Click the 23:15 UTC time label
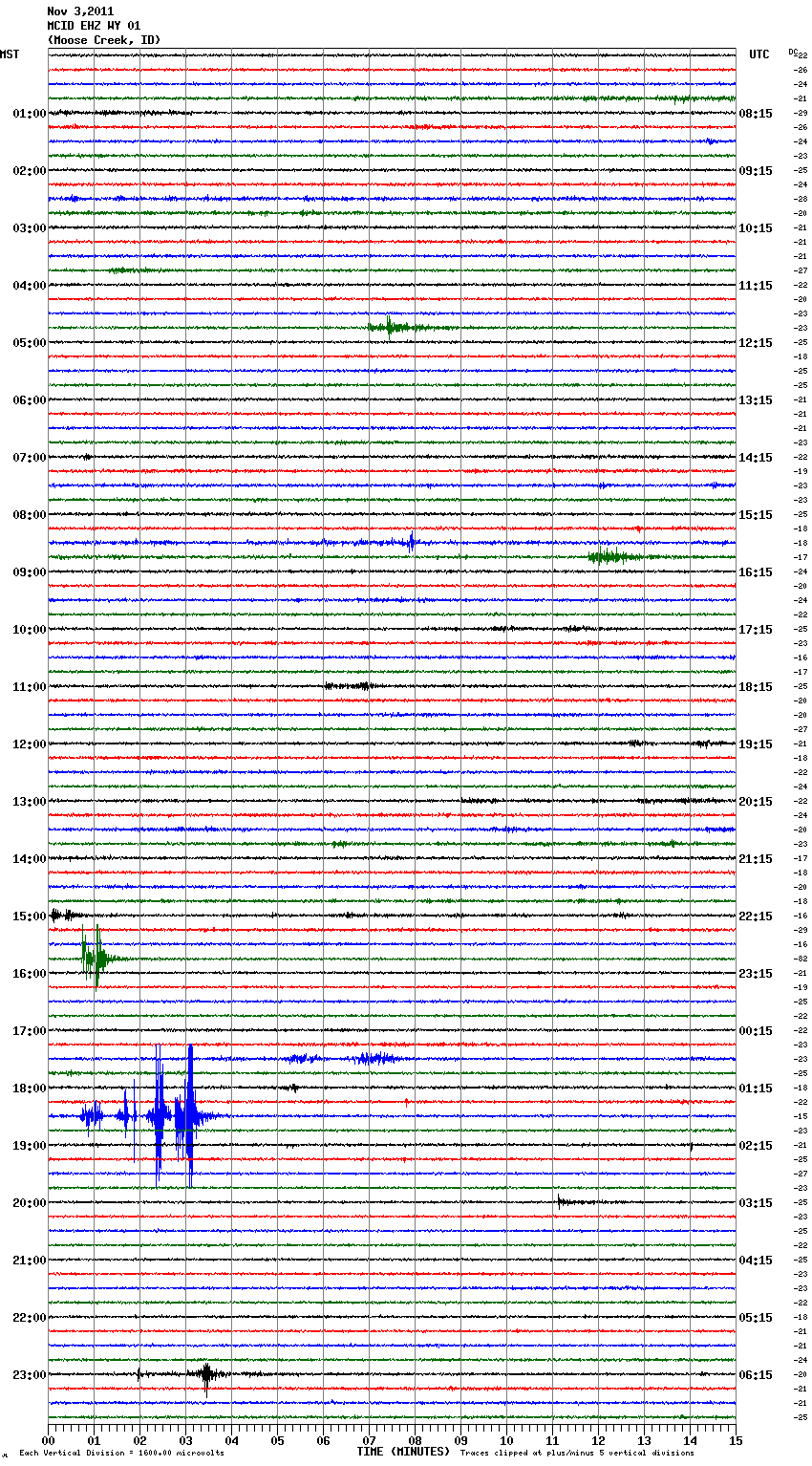This screenshot has width=812, height=1466. 756,974
